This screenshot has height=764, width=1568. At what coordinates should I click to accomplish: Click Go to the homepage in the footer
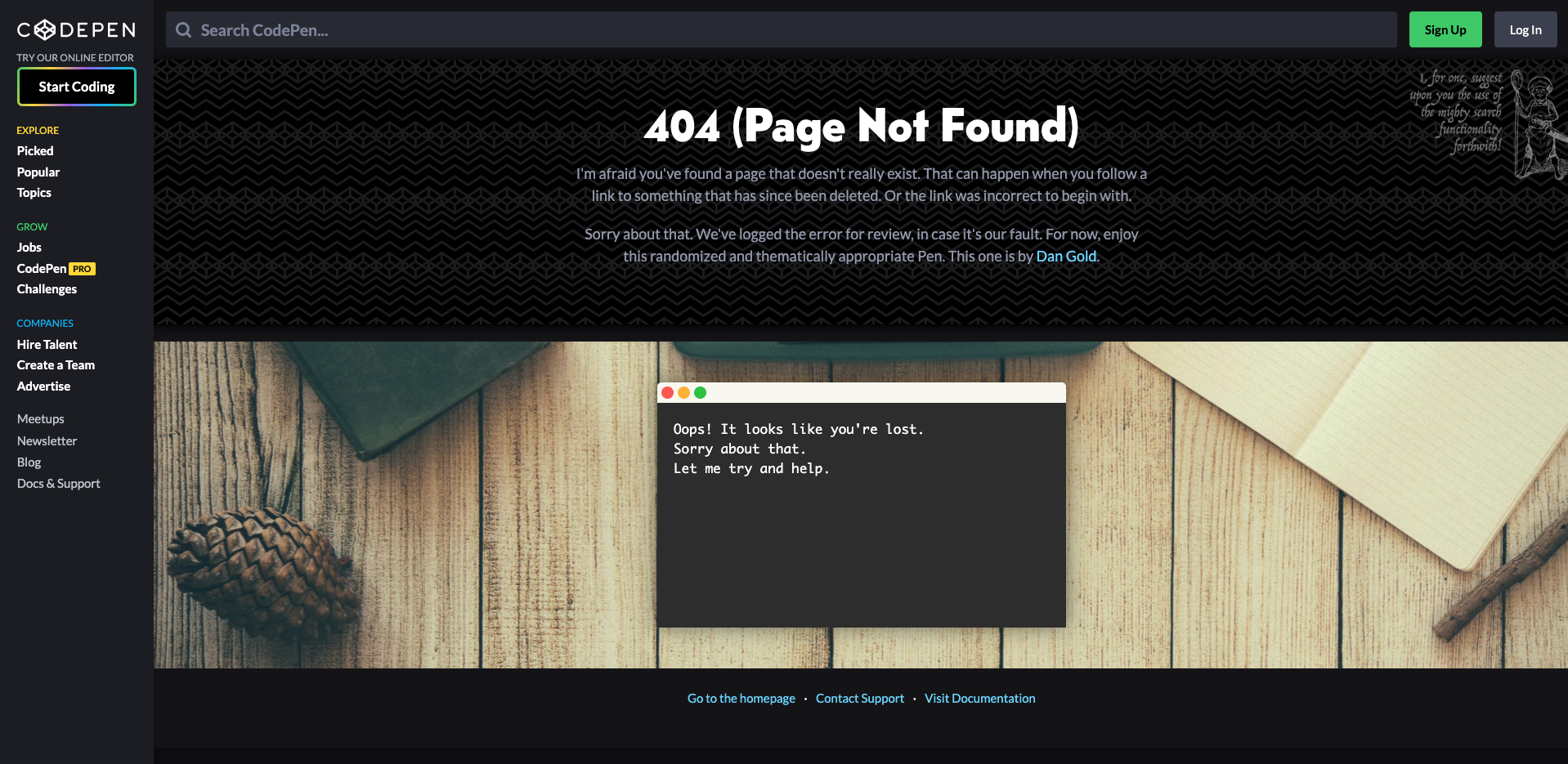[x=741, y=698]
